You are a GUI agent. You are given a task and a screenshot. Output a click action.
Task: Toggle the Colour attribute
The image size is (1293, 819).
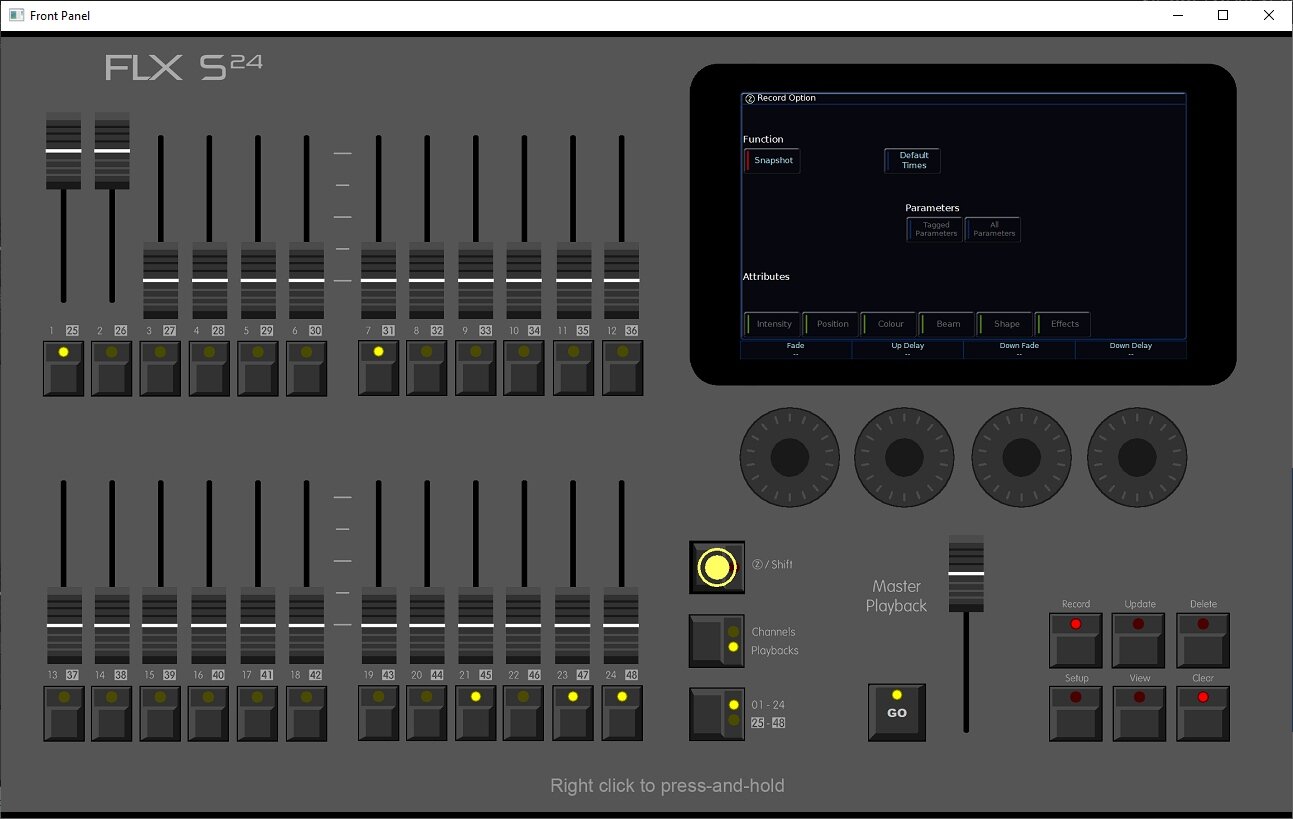click(888, 324)
